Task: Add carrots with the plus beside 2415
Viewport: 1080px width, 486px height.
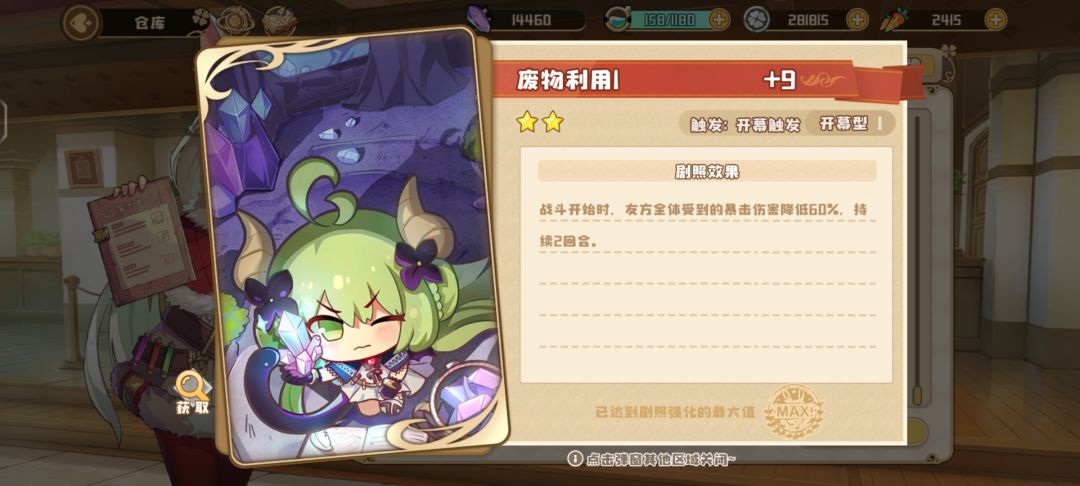Action: pos(995,20)
